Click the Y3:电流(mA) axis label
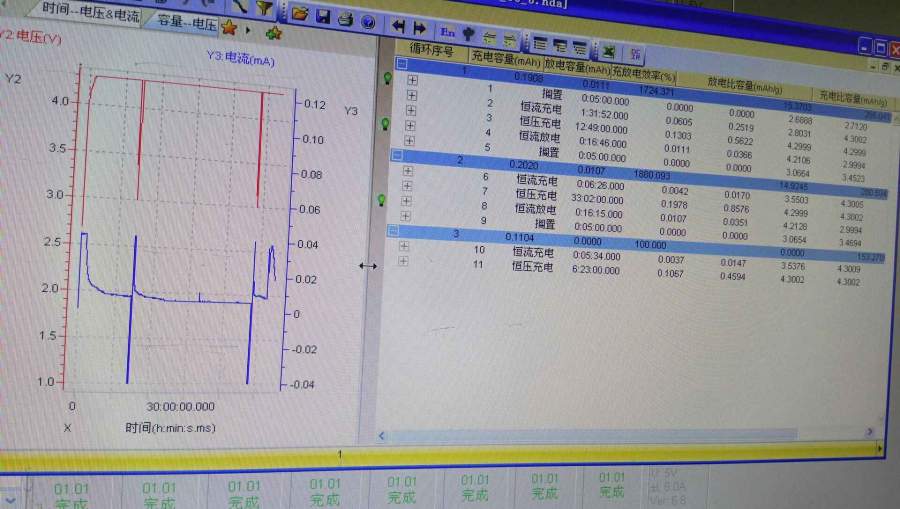 [240, 58]
